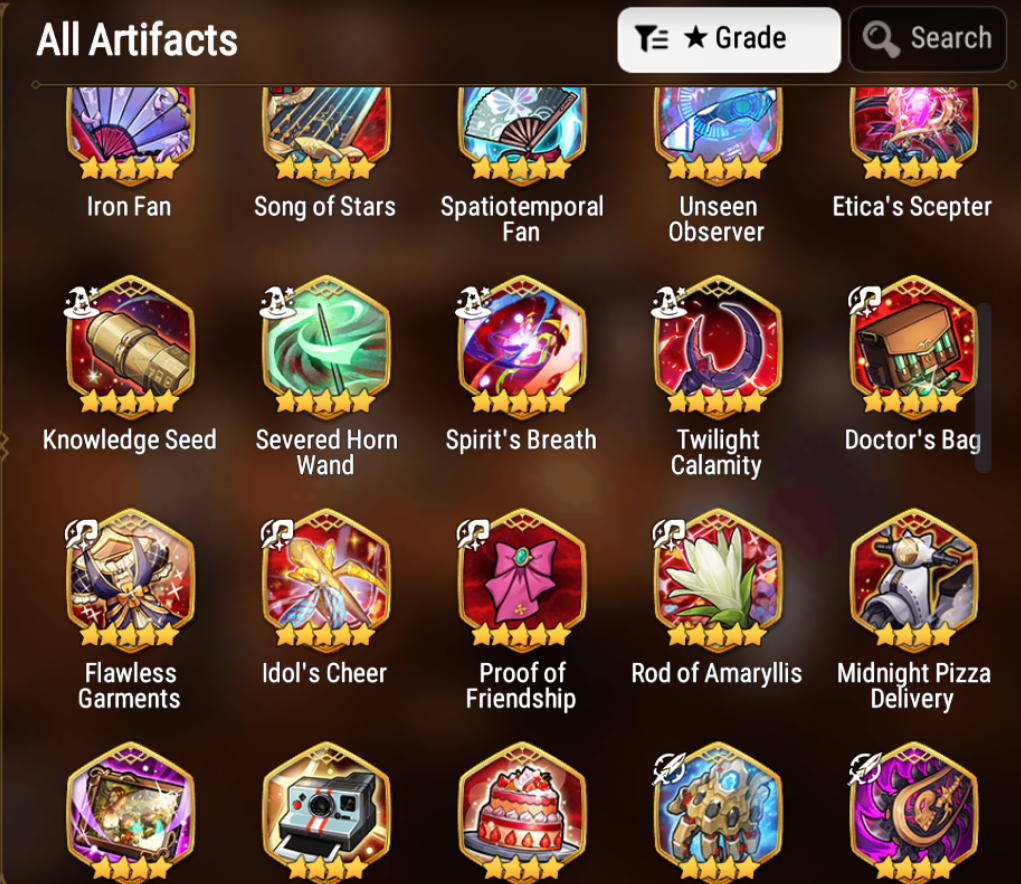Open Midnight Pizza Delivery scooter artifact

[914, 579]
